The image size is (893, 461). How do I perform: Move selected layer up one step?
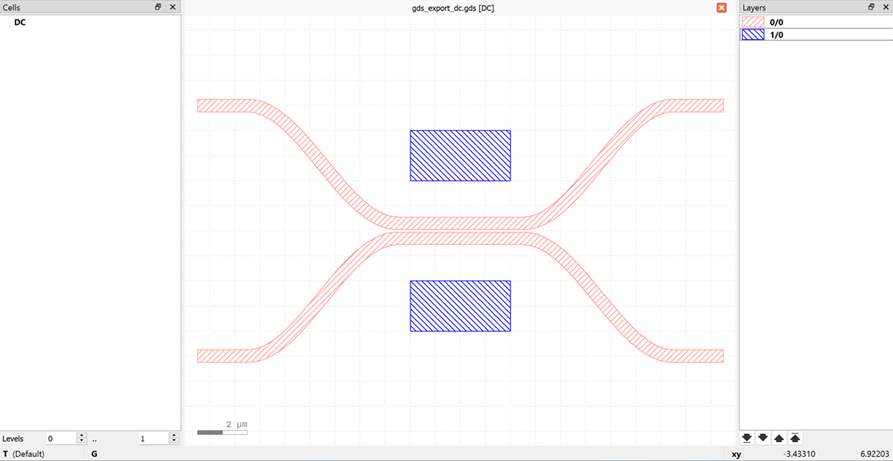tap(779, 438)
